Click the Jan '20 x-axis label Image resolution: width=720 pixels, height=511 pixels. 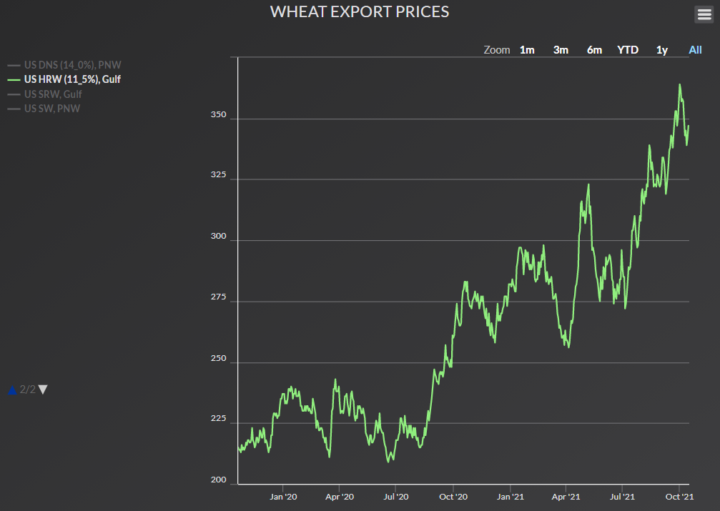pyautogui.click(x=284, y=496)
